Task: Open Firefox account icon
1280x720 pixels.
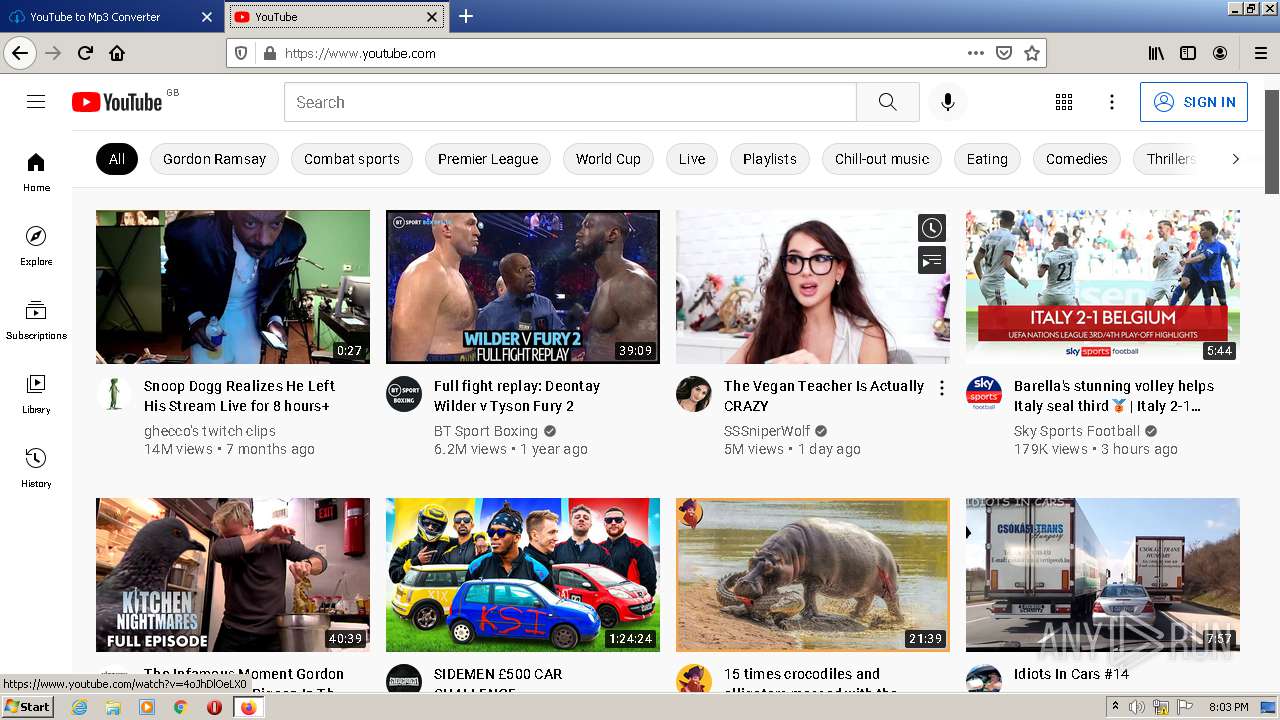Action: [x=1220, y=53]
